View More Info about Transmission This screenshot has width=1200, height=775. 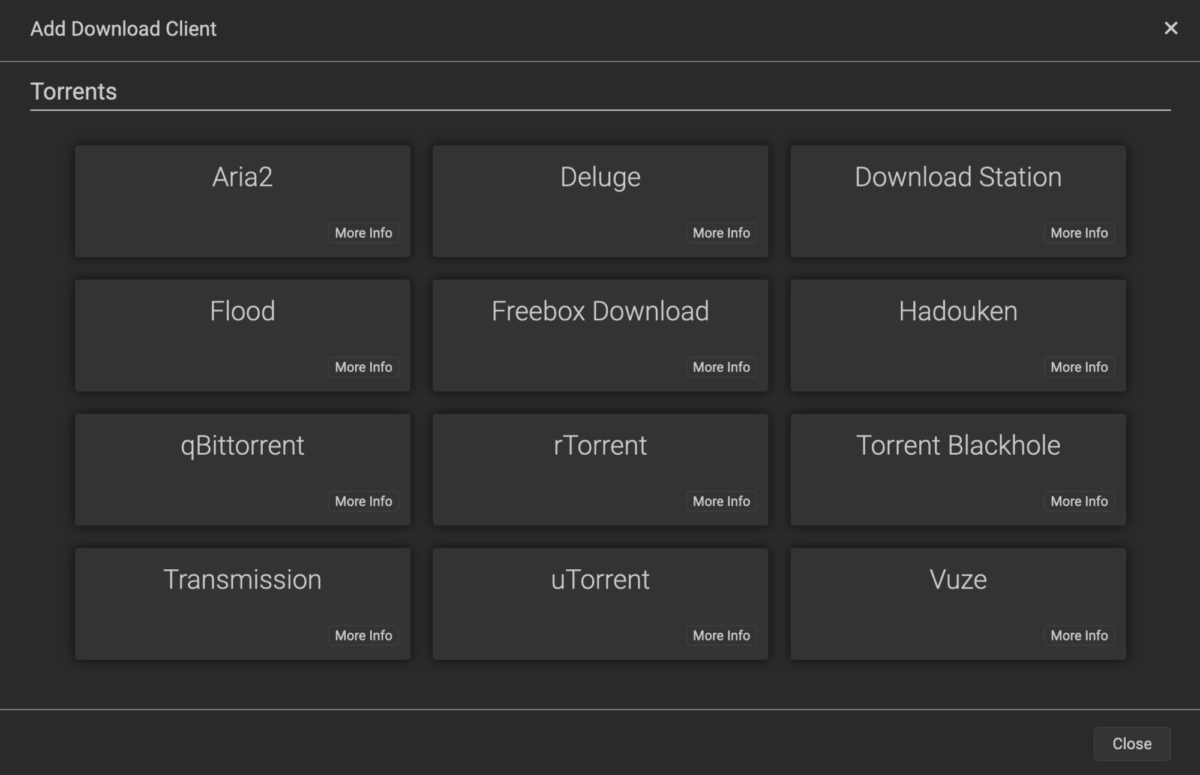(x=364, y=635)
